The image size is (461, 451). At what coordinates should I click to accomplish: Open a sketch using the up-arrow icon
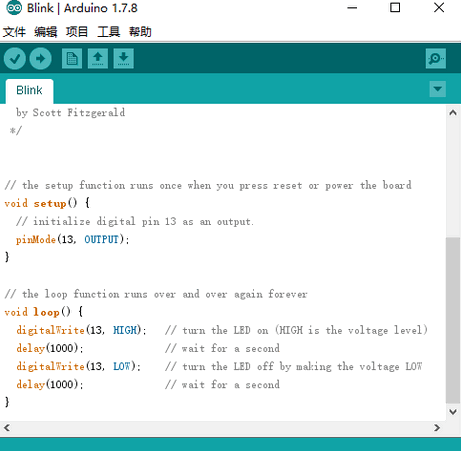coord(98,59)
